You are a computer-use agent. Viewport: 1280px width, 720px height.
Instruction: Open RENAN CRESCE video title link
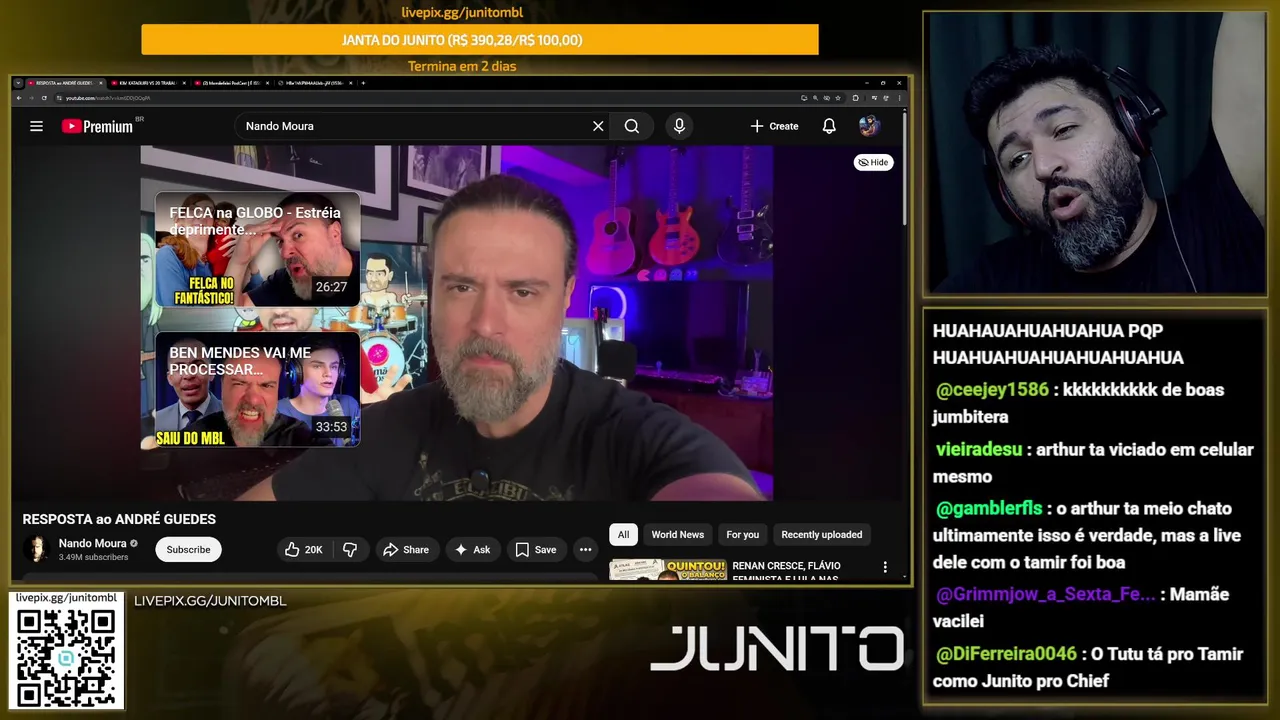click(786, 571)
